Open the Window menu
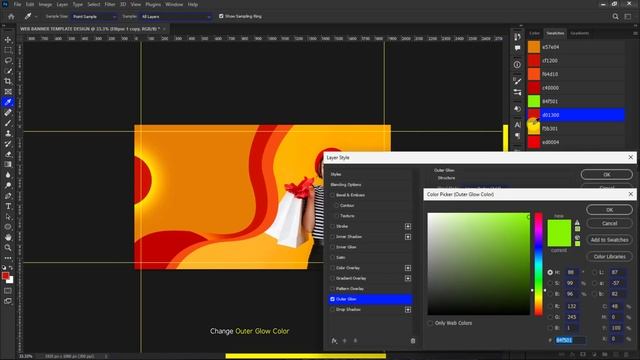Viewport: 640px width, 360px height. (174, 4)
